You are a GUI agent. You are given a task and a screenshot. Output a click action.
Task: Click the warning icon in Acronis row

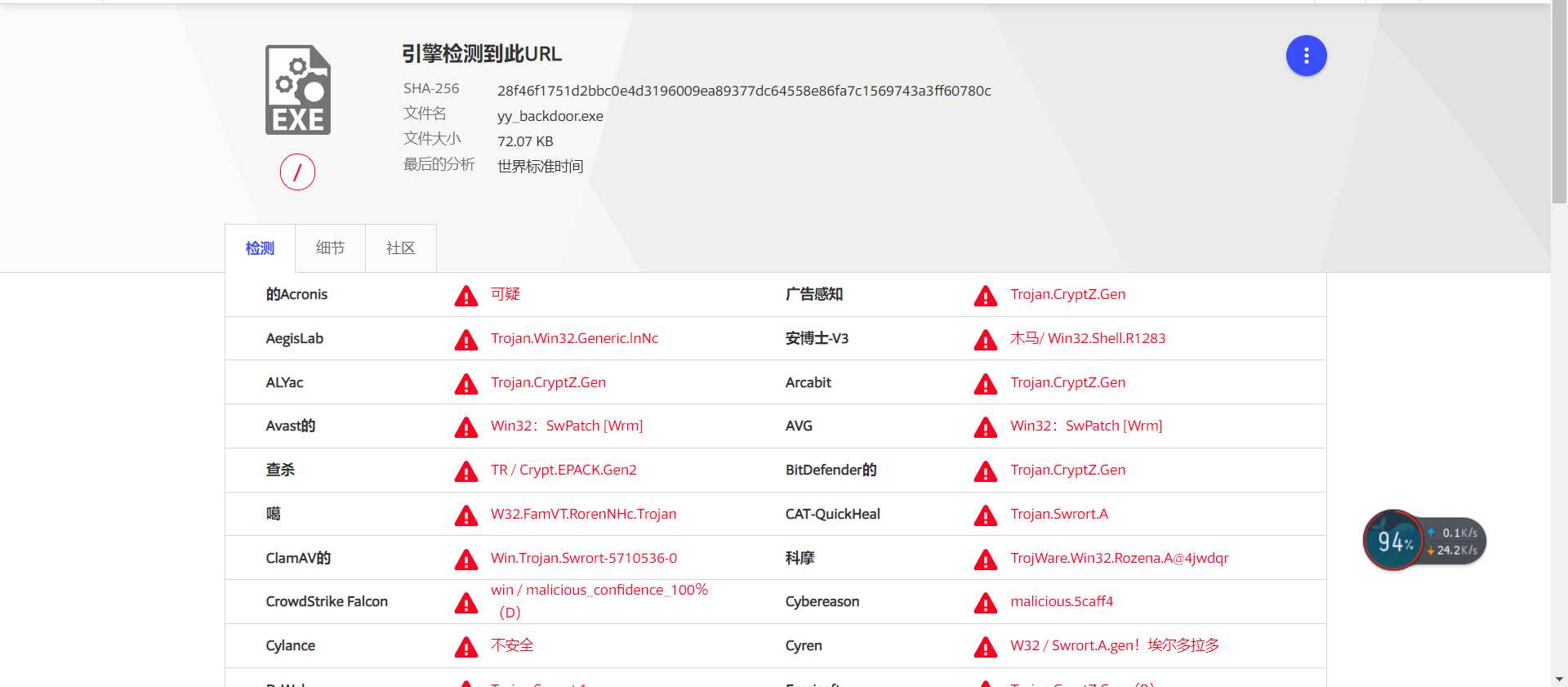pos(466,296)
